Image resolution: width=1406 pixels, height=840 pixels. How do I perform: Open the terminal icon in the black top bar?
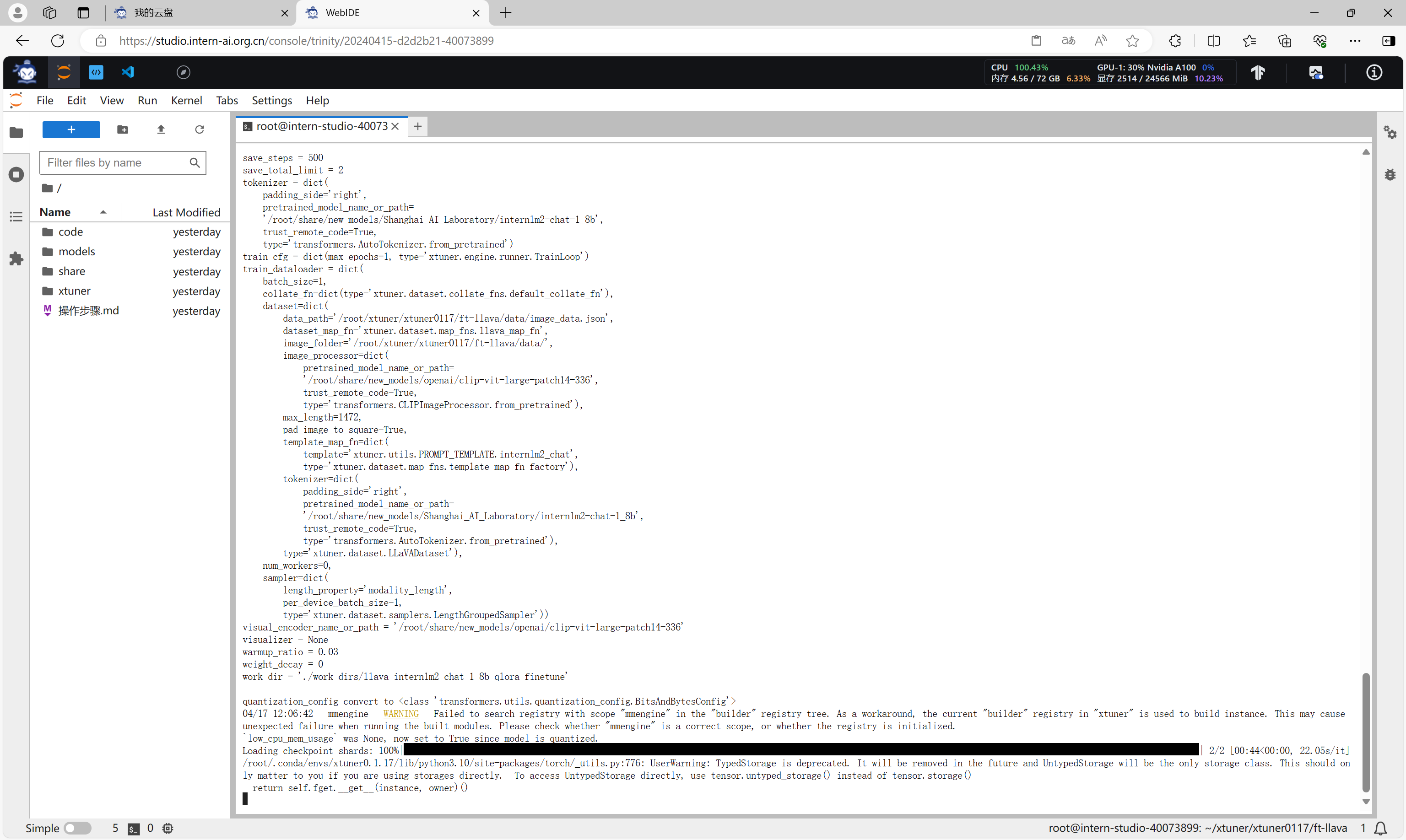coord(96,72)
